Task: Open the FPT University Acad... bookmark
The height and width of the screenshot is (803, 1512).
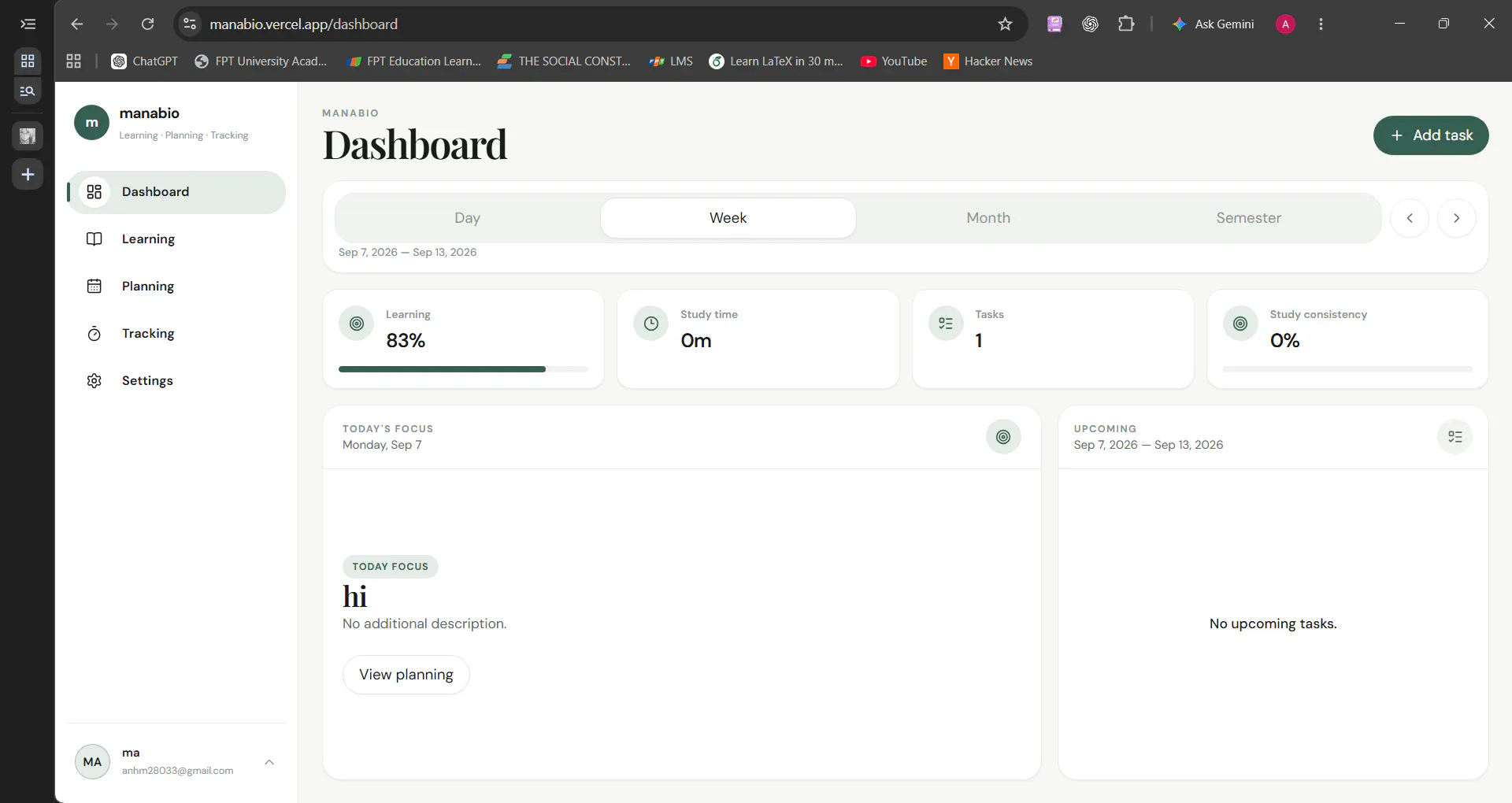Action: point(261,61)
